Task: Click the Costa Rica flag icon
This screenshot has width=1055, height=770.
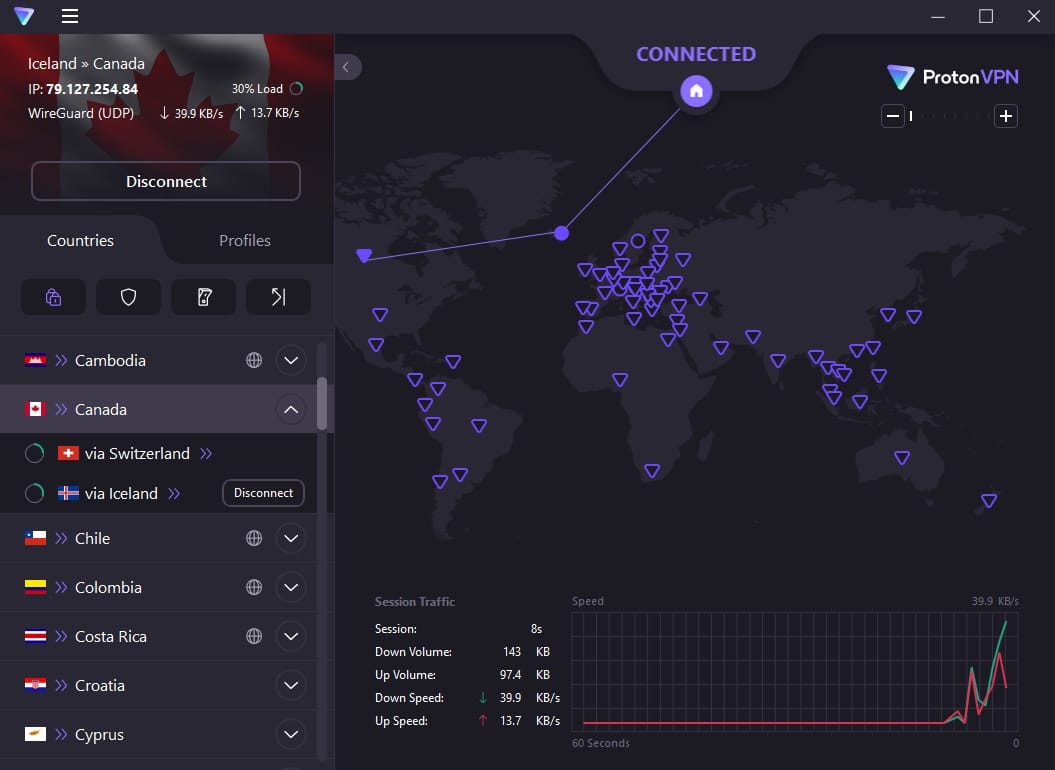Action: (x=36, y=636)
